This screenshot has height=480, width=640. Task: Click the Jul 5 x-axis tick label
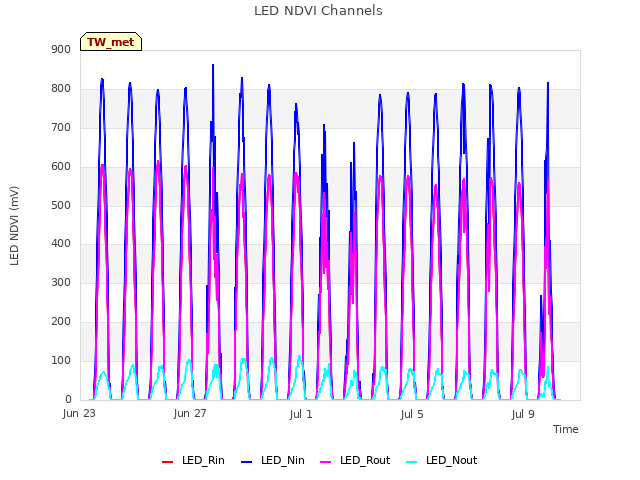pyautogui.click(x=412, y=414)
